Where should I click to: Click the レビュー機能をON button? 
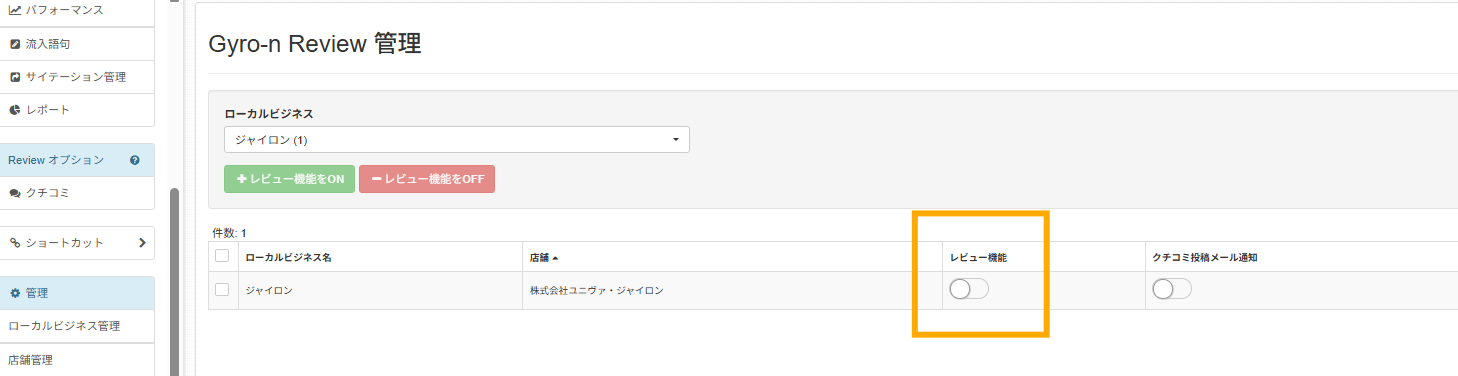point(289,179)
